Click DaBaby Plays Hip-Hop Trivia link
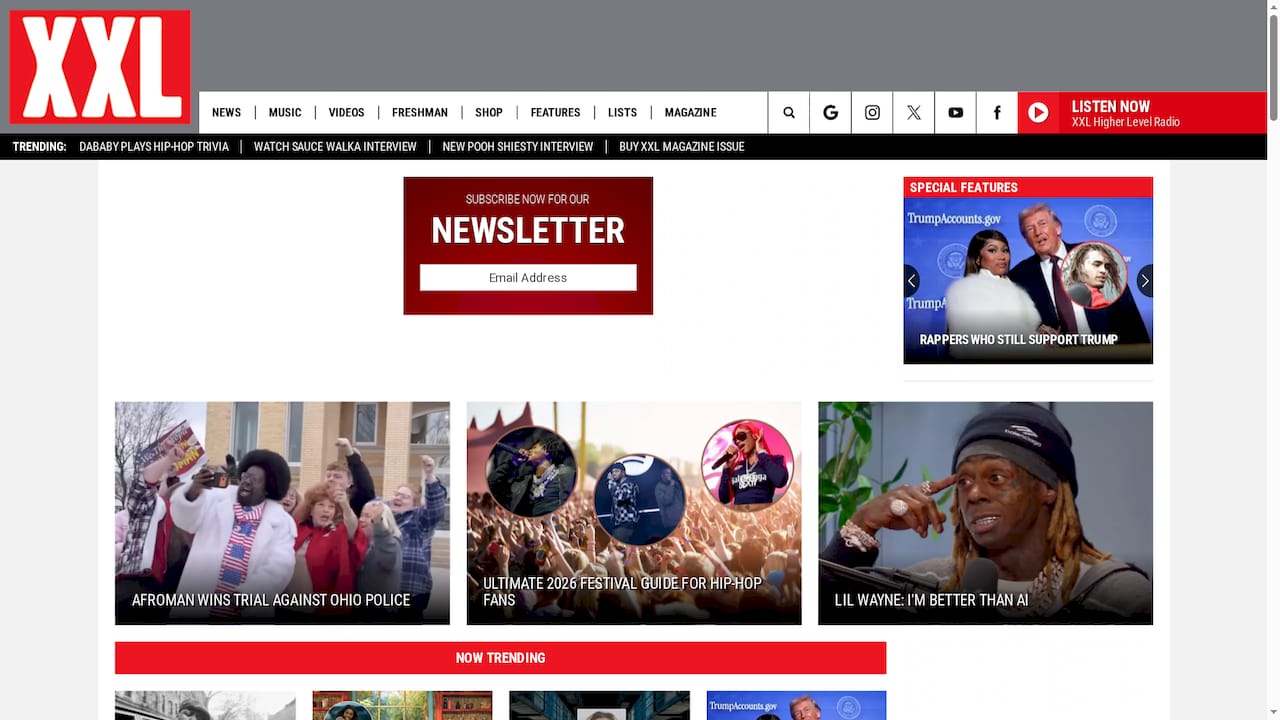1280x720 pixels. click(x=154, y=147)
